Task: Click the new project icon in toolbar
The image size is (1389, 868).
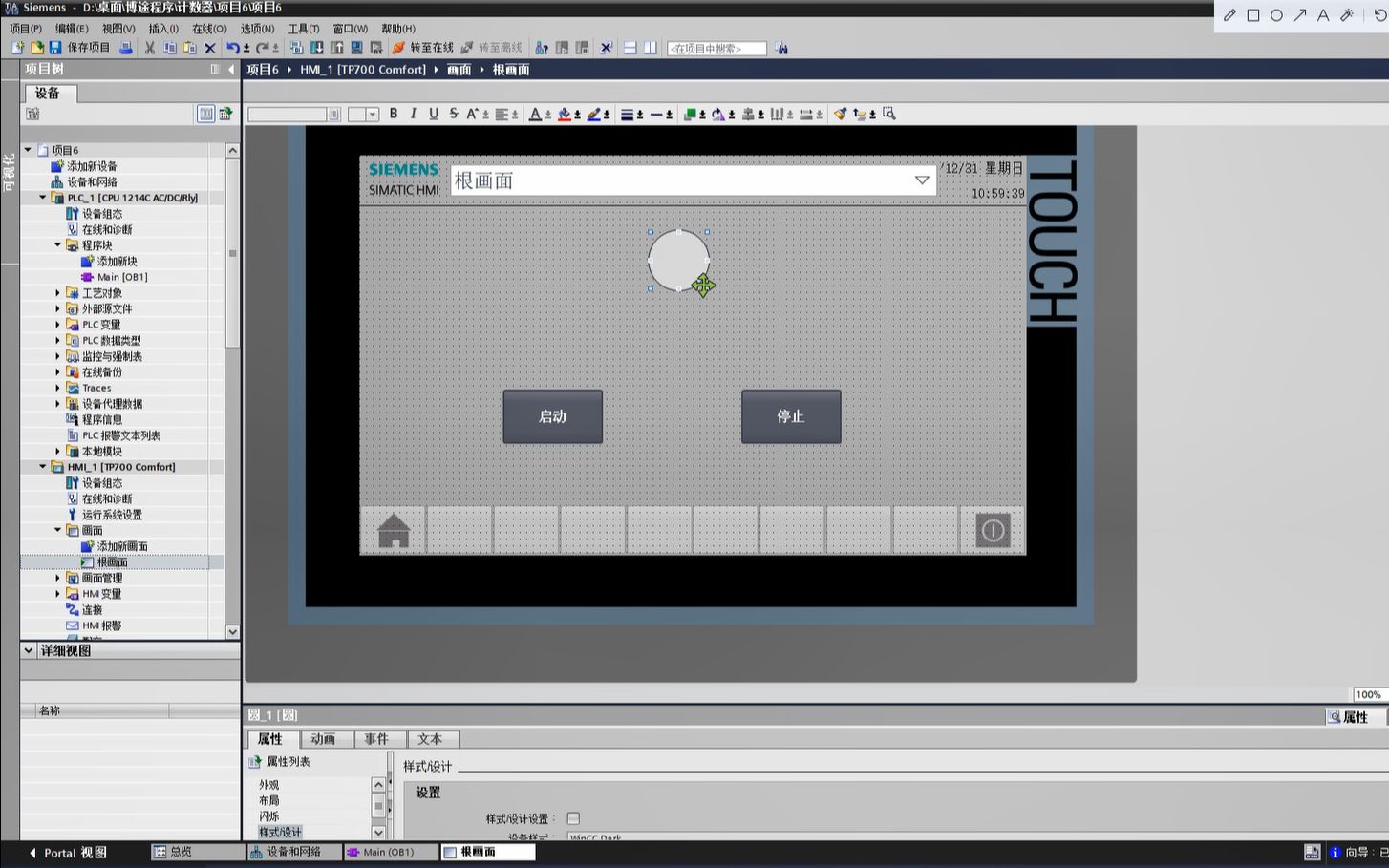Action: coord(17,48)
